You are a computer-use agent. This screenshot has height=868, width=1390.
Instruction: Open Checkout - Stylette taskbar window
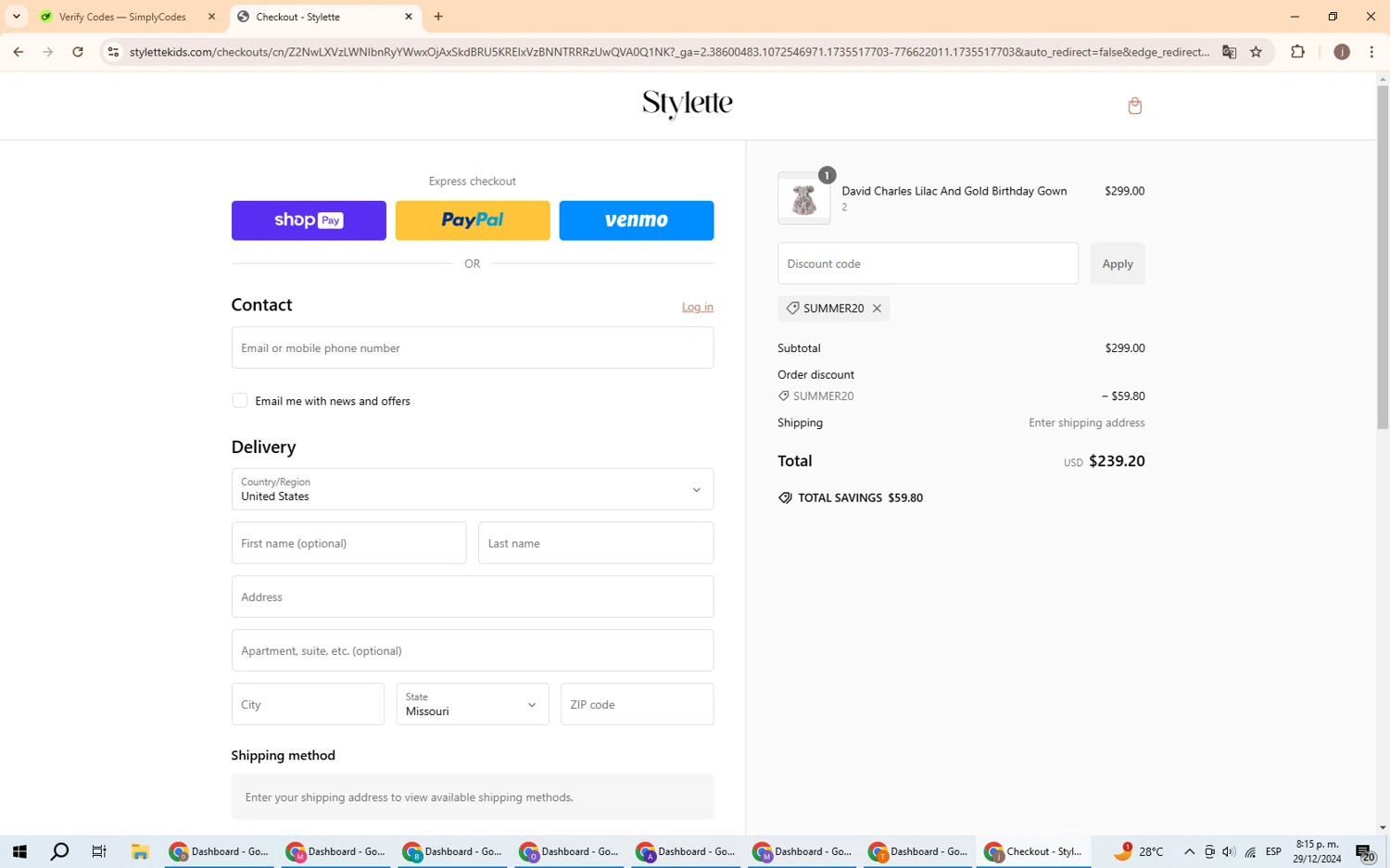pyautogui.click(x=1033, y=851)
